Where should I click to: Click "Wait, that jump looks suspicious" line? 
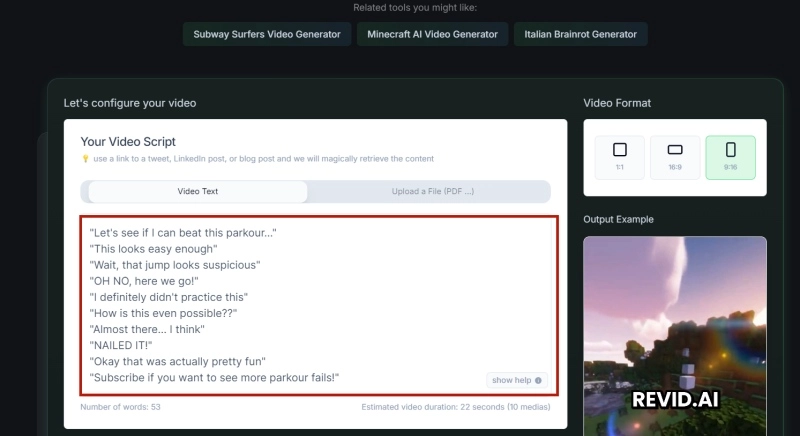174,265
